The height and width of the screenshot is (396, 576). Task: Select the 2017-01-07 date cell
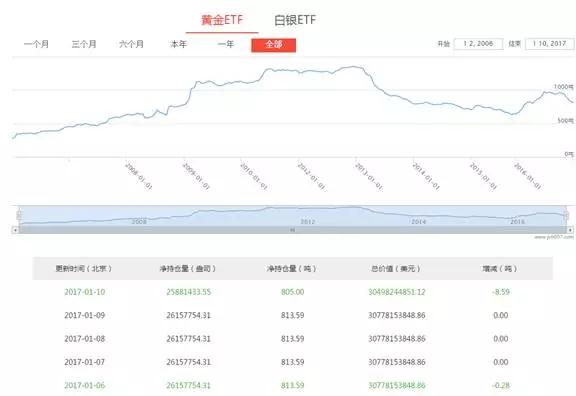(84, 362)
